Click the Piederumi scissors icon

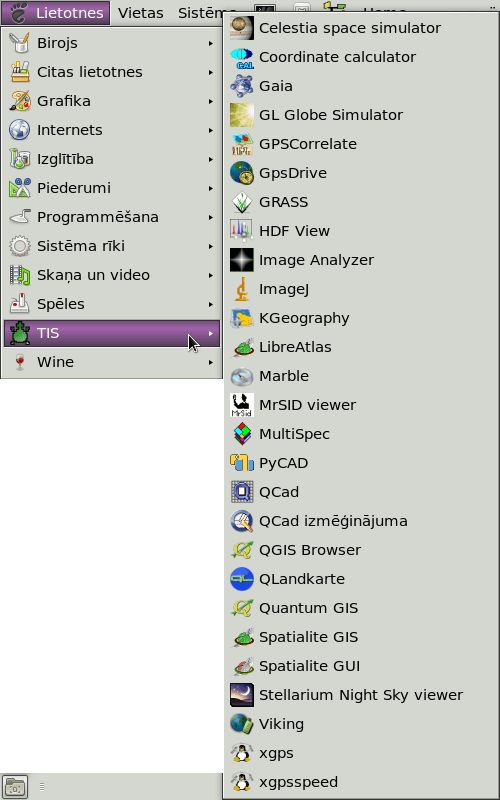[x=20, y=188]
